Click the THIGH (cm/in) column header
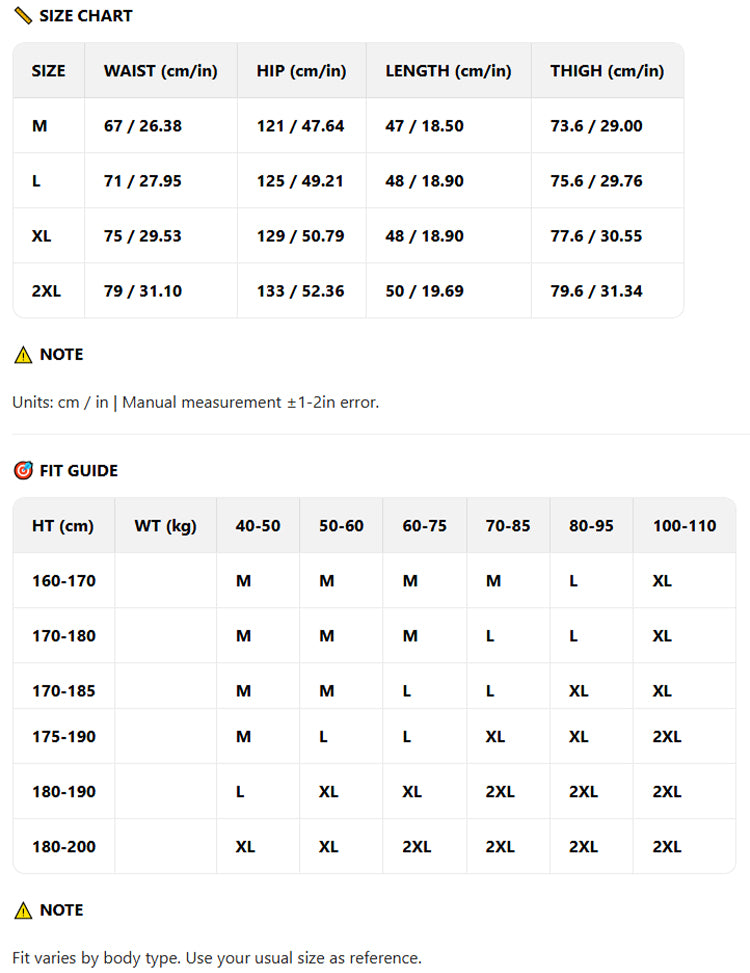750x973 pixels. [x=607, y=71]
